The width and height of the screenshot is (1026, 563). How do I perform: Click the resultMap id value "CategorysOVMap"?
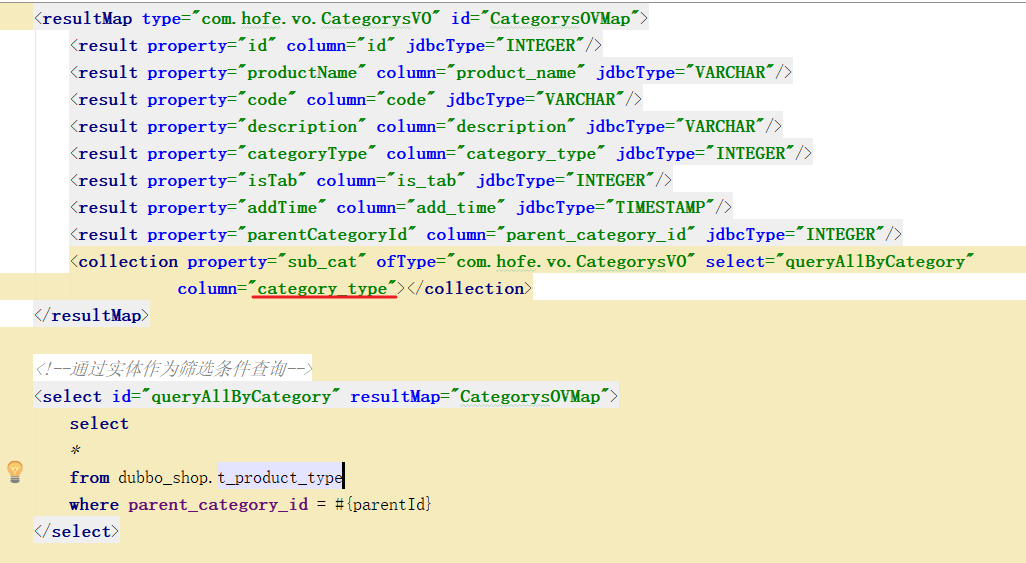[x=559, y=19]
